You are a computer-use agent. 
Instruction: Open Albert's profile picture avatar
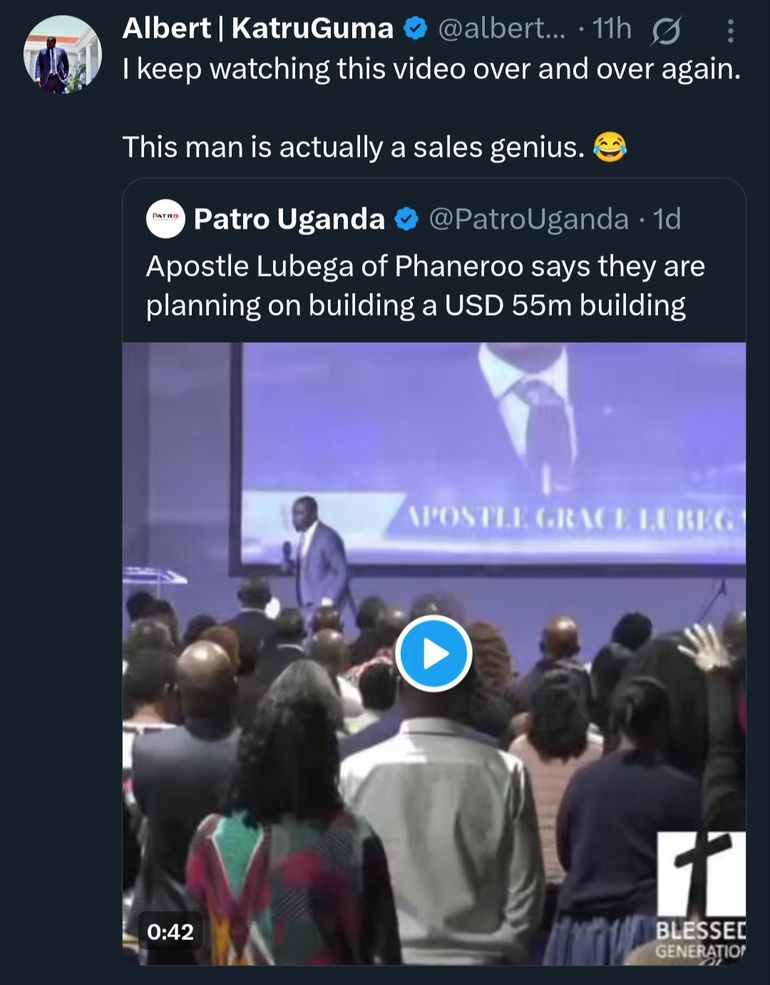coord(62,54)
